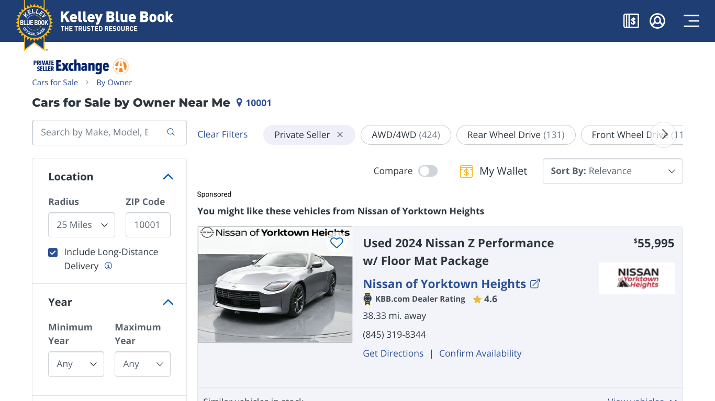Image resolution: width=715 pixels, height=401 pixels.
Task: Open the Minimum Year dropdown
Action: tap(76, 364)
